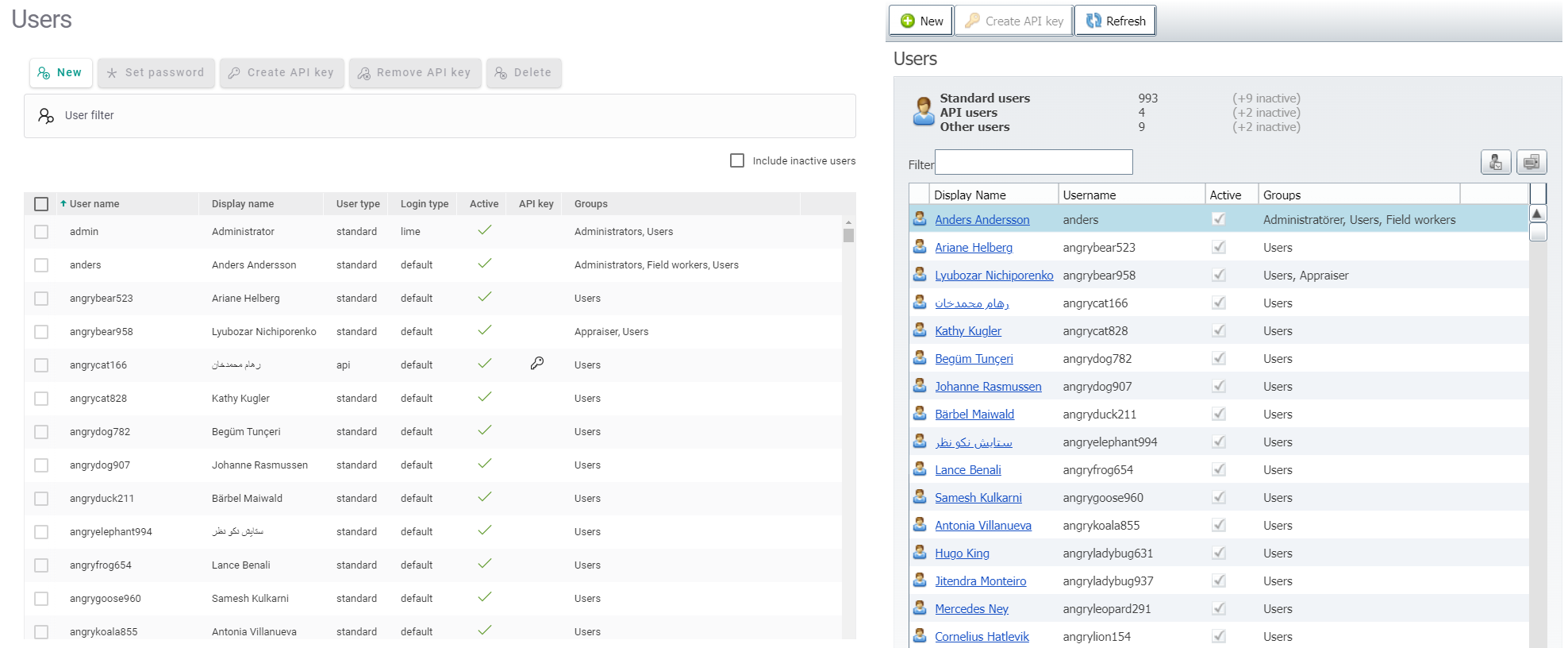Sort by User name column header
The width and height of the screenshot is (1568, 648).
pos(94,204)
